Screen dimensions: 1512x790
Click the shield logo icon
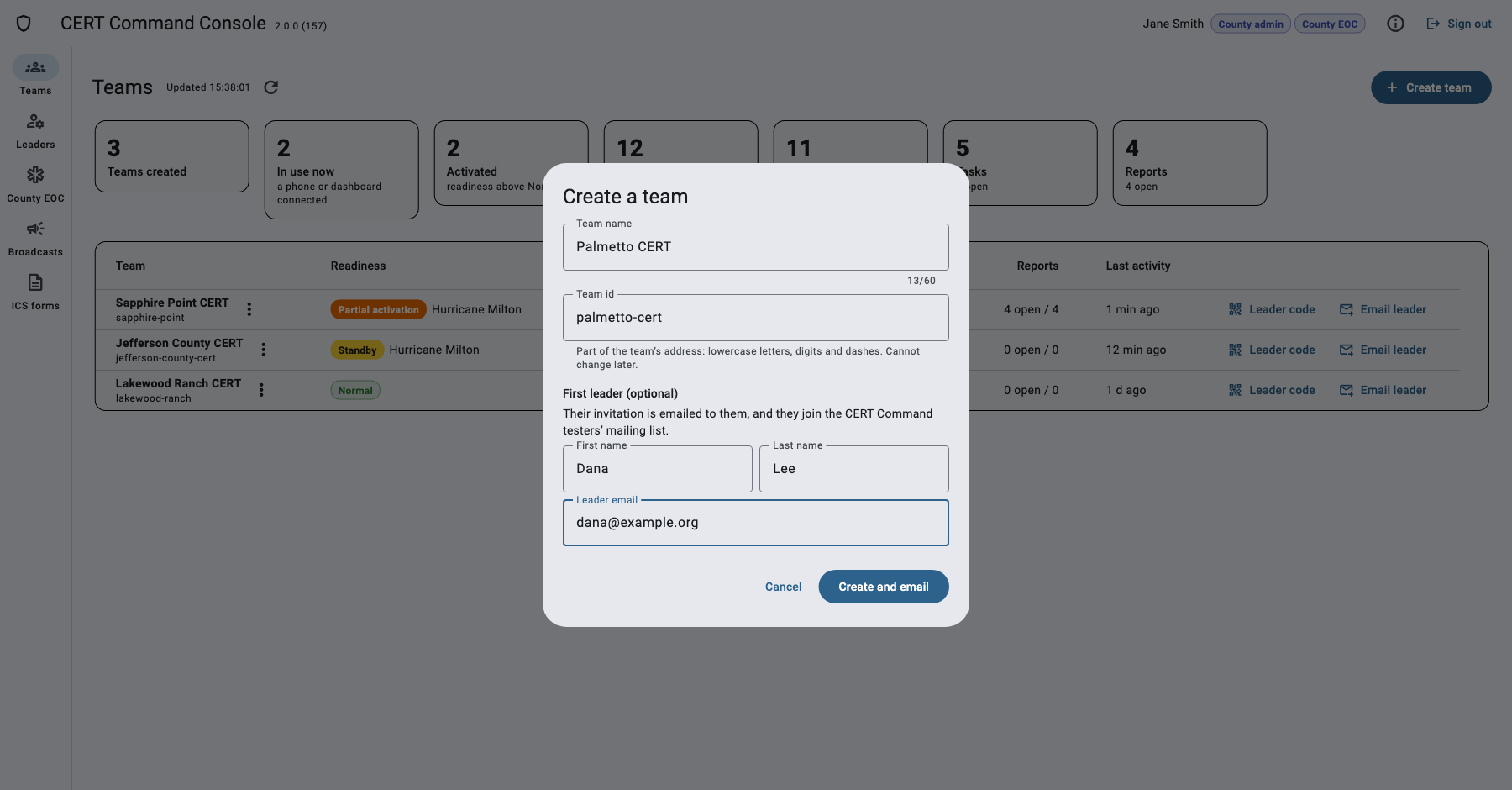tap(24, 24)
